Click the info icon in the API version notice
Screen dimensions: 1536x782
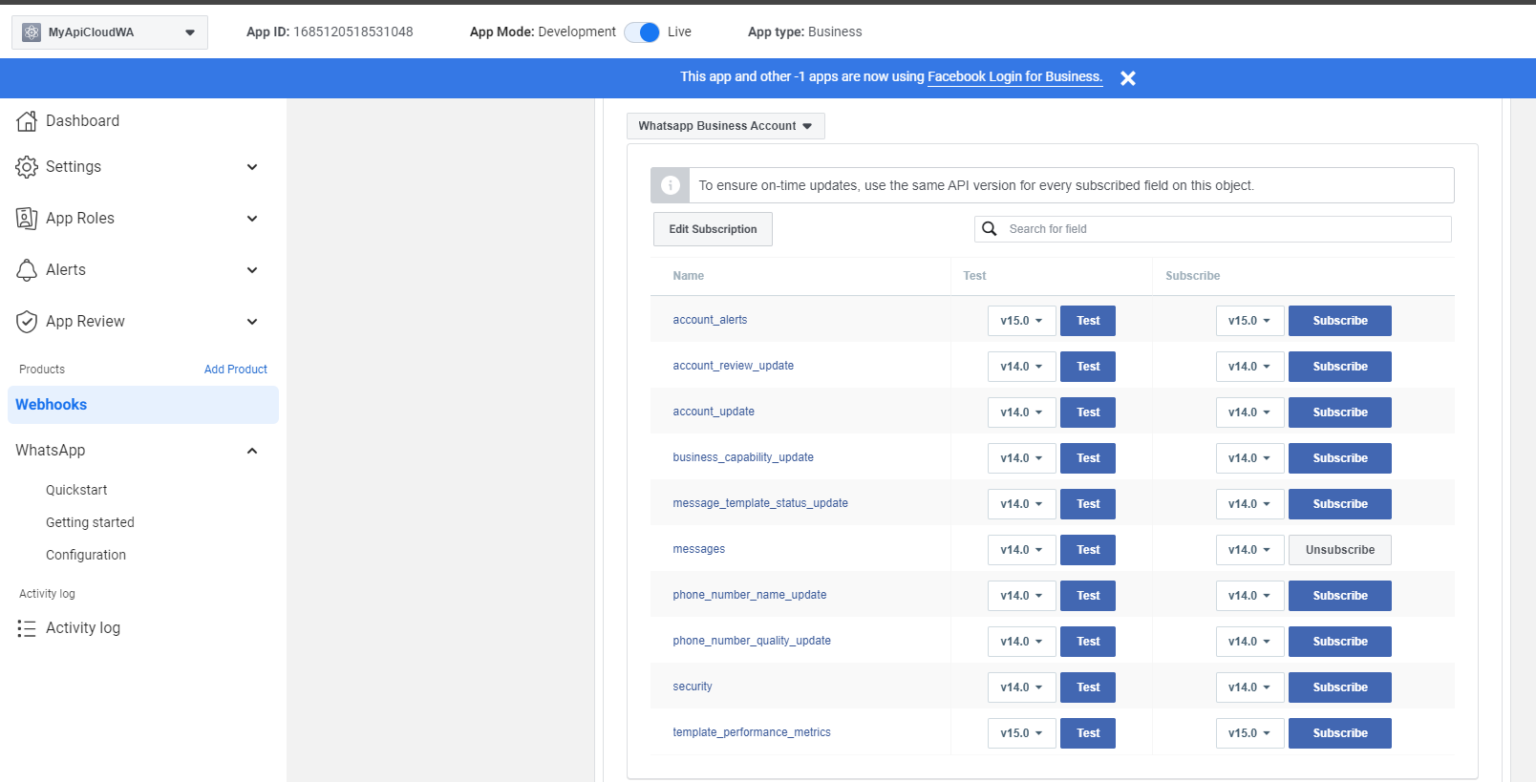670,185
